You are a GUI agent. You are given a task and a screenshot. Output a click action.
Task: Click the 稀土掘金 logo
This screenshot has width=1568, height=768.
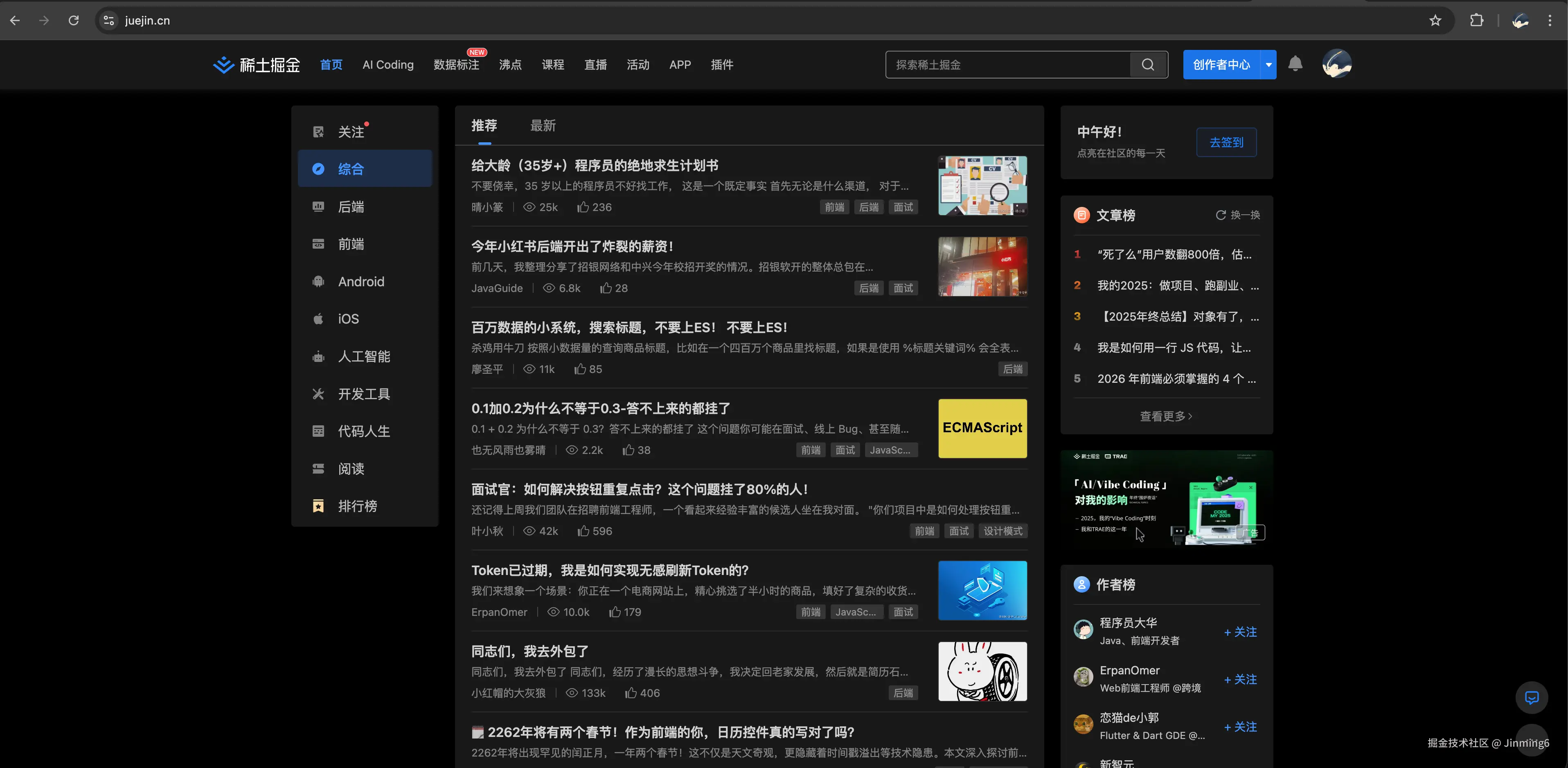click(256, 64)
